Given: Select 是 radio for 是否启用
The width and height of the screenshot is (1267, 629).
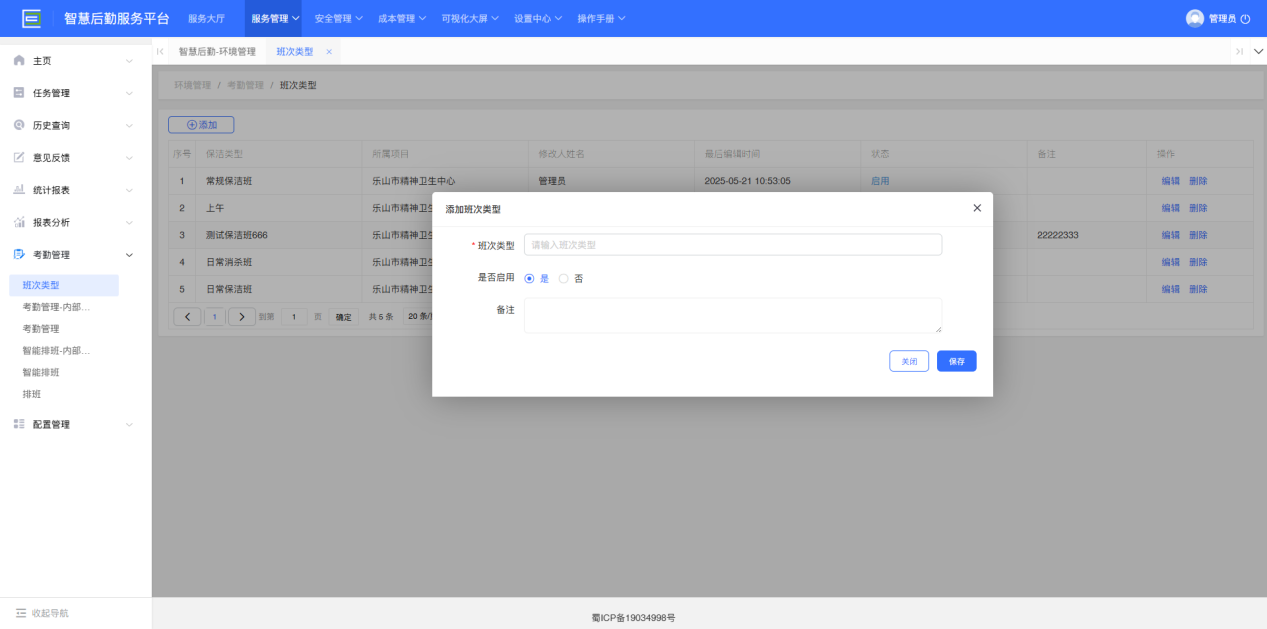Looking at the screenshot, I should [x=529, y=279].
